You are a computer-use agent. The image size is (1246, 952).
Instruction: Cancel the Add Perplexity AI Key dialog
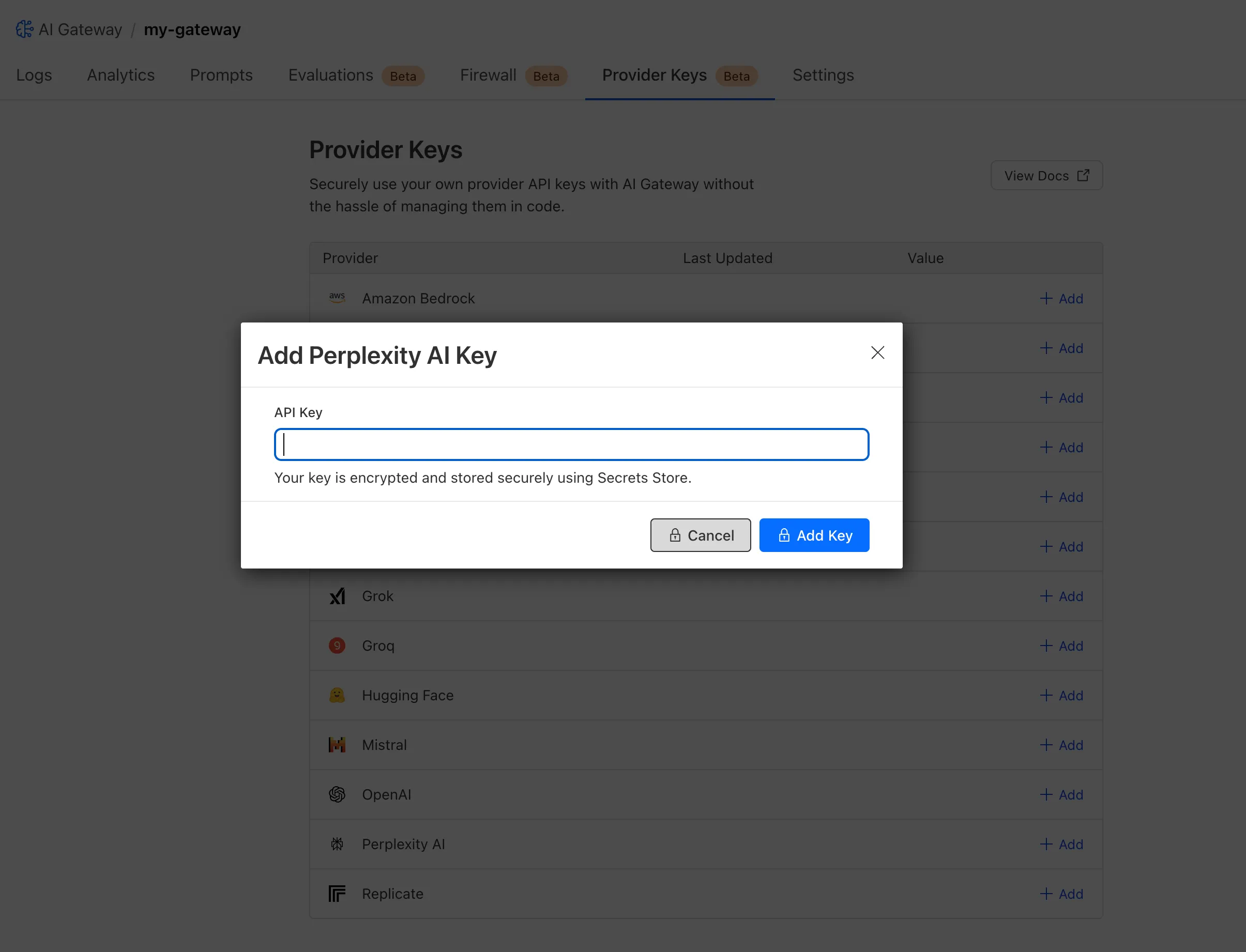[701, 535]
